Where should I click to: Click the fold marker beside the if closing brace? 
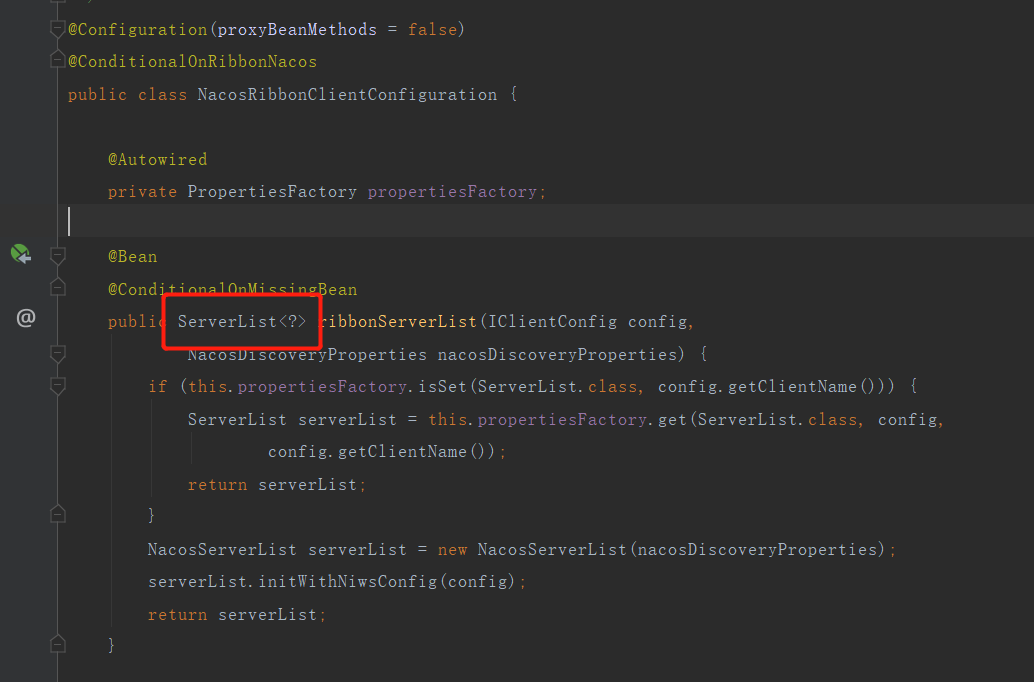(57, 515)
